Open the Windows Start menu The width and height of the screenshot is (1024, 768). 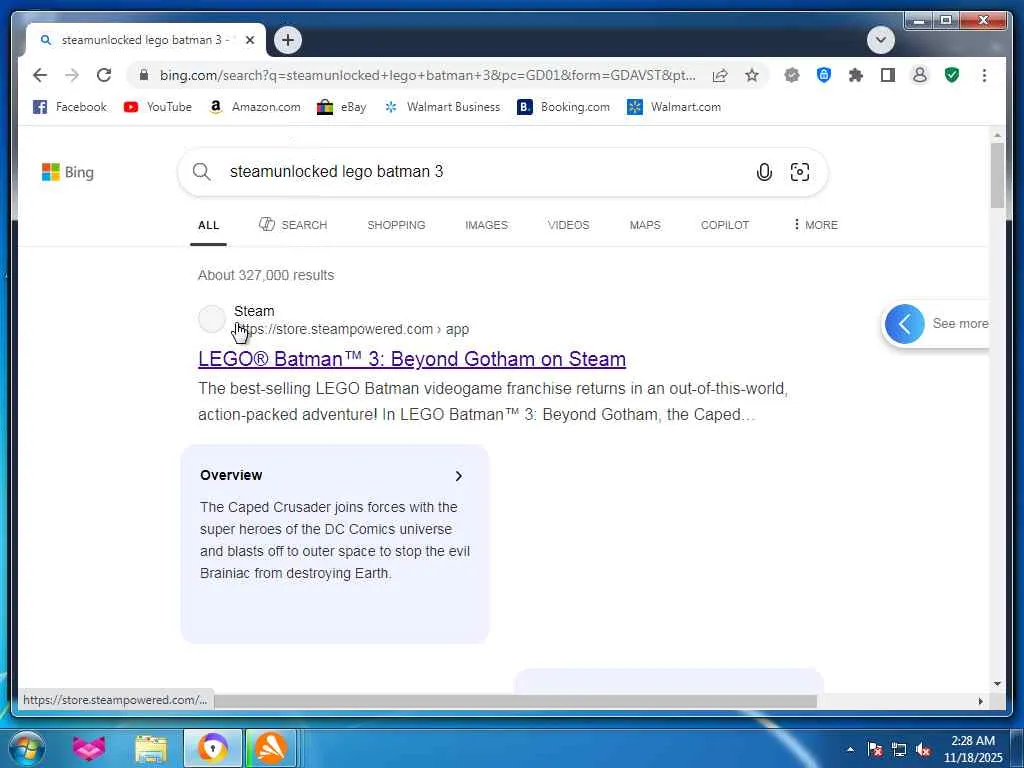pyautogui.click(x=27, y=748)
